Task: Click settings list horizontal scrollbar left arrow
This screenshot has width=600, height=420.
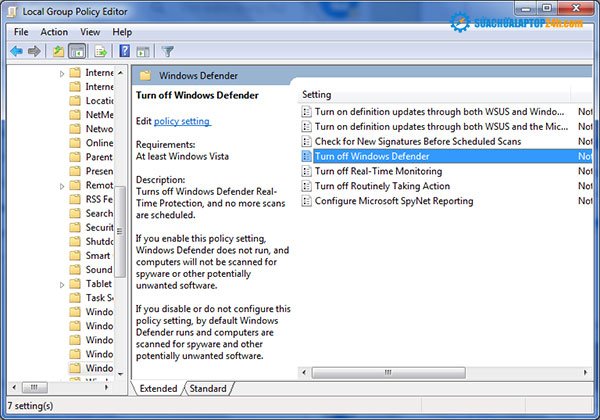Action: click(304, 373)
